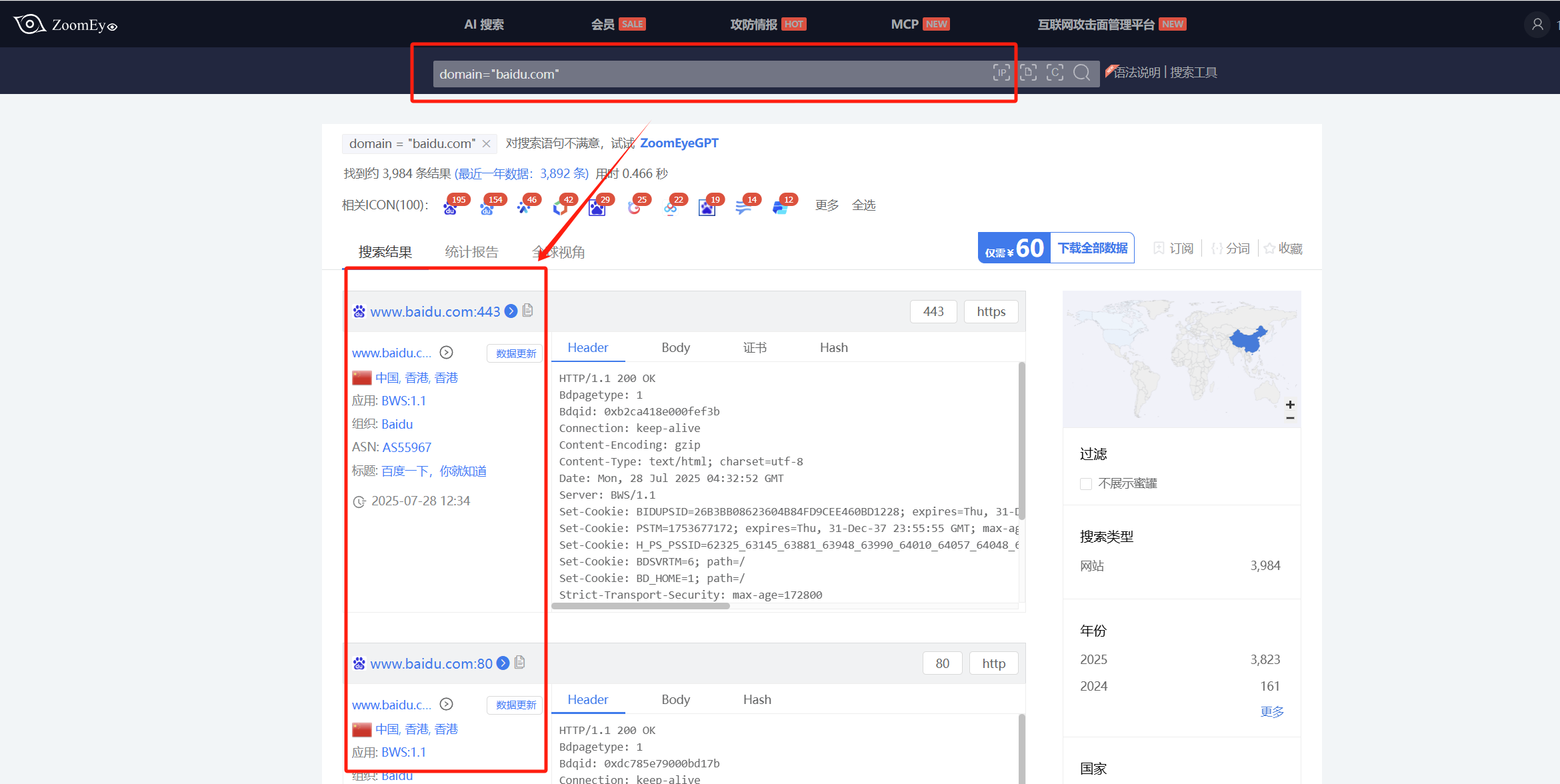Open 语法说明 link

[x=1137, y=73]
